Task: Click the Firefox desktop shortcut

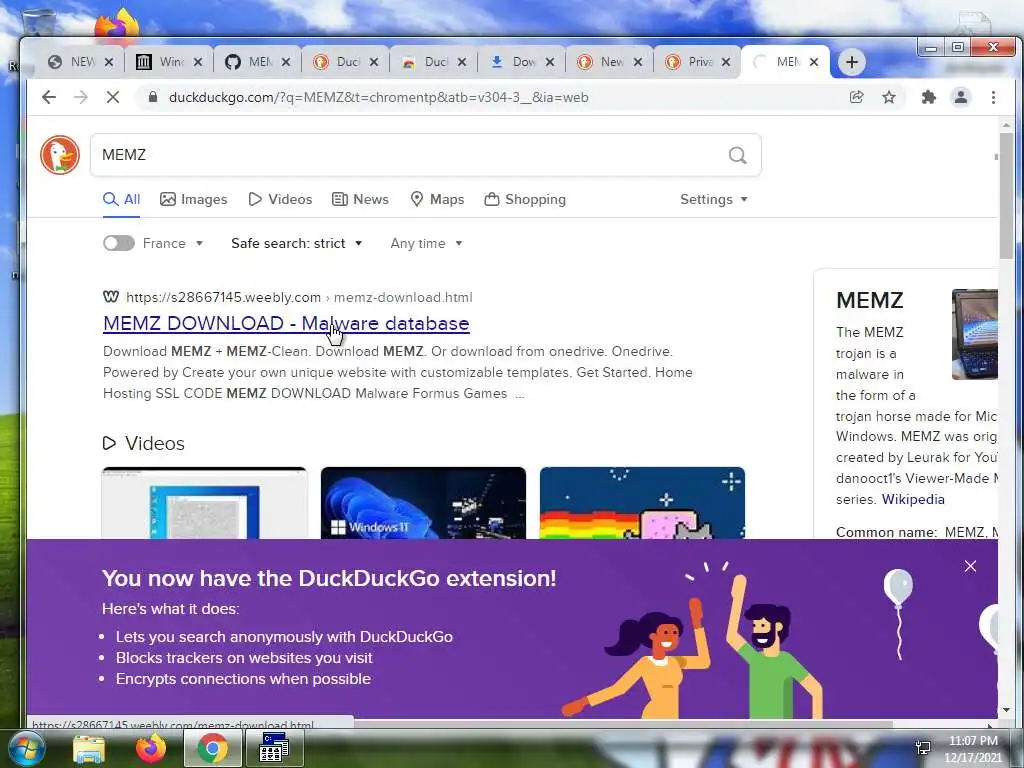Action: point(118,25)
